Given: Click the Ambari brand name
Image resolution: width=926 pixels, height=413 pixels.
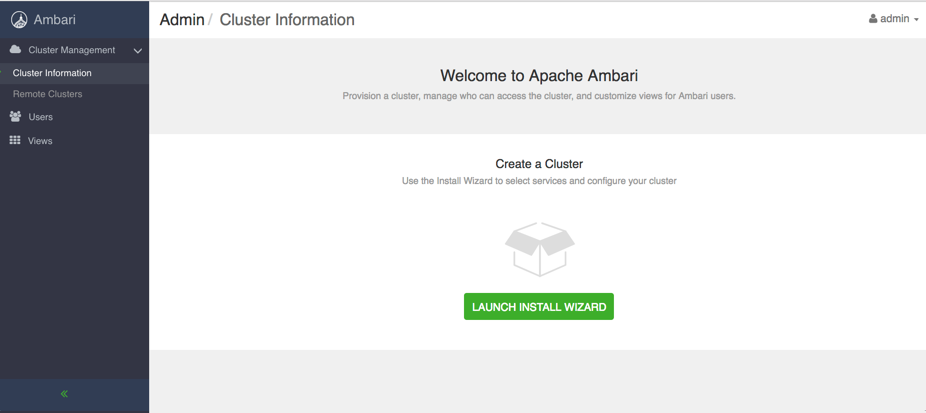Looking at the screenshot, I should coord(54,20).
